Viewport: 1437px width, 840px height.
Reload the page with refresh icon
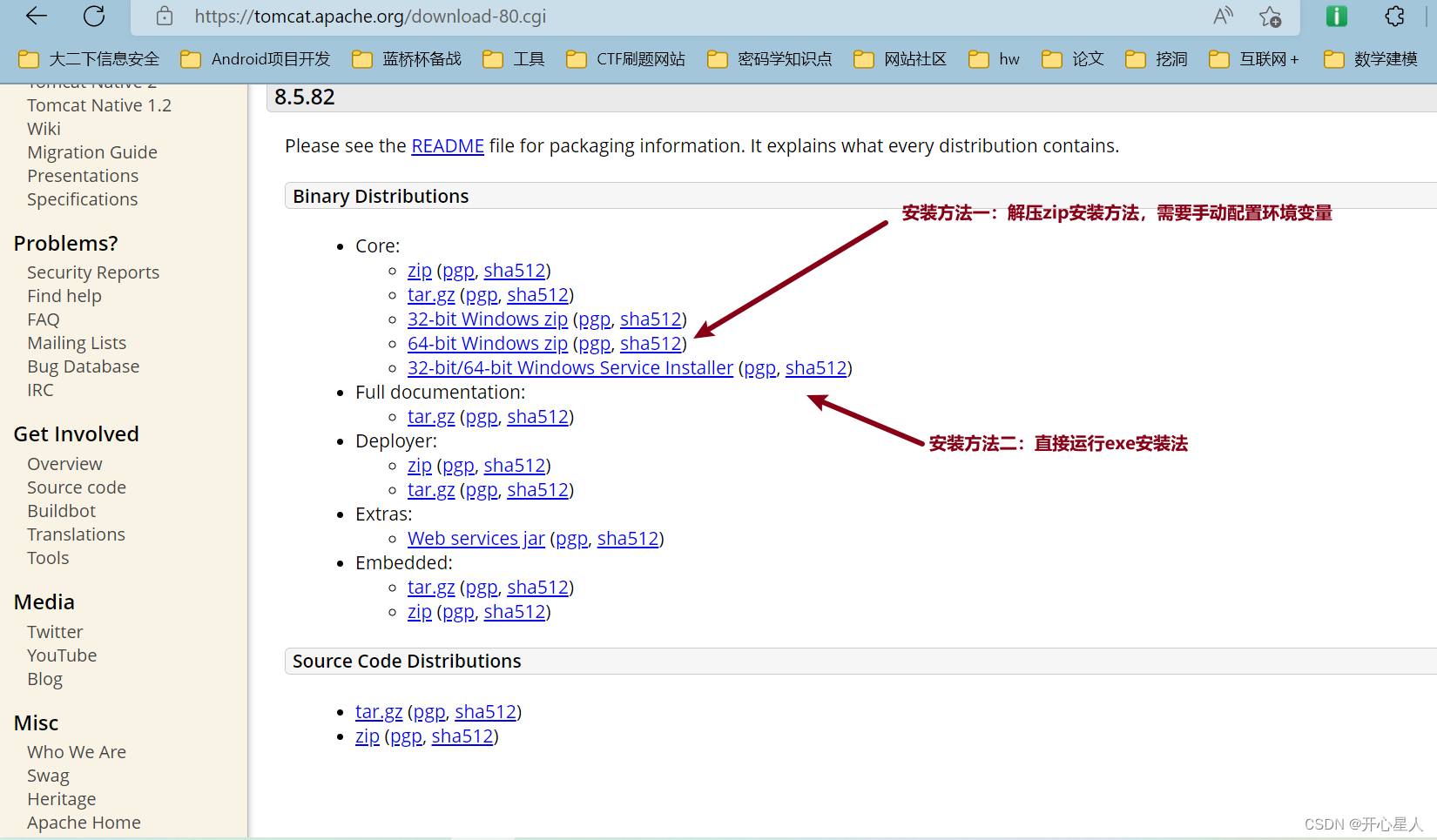pyautogui.click(x=94, y=16)
